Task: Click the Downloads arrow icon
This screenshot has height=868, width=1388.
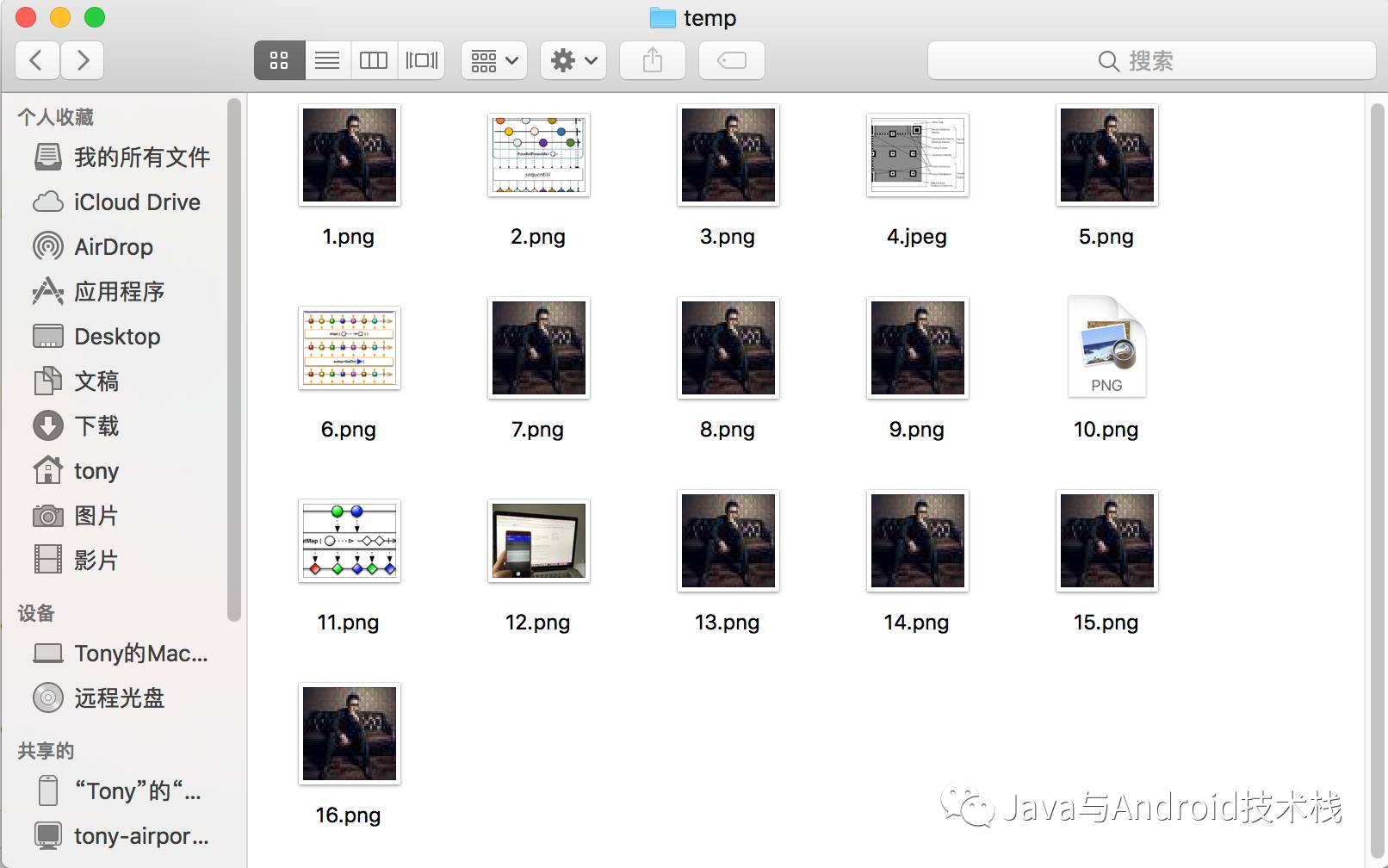Action: coord(47,425)
